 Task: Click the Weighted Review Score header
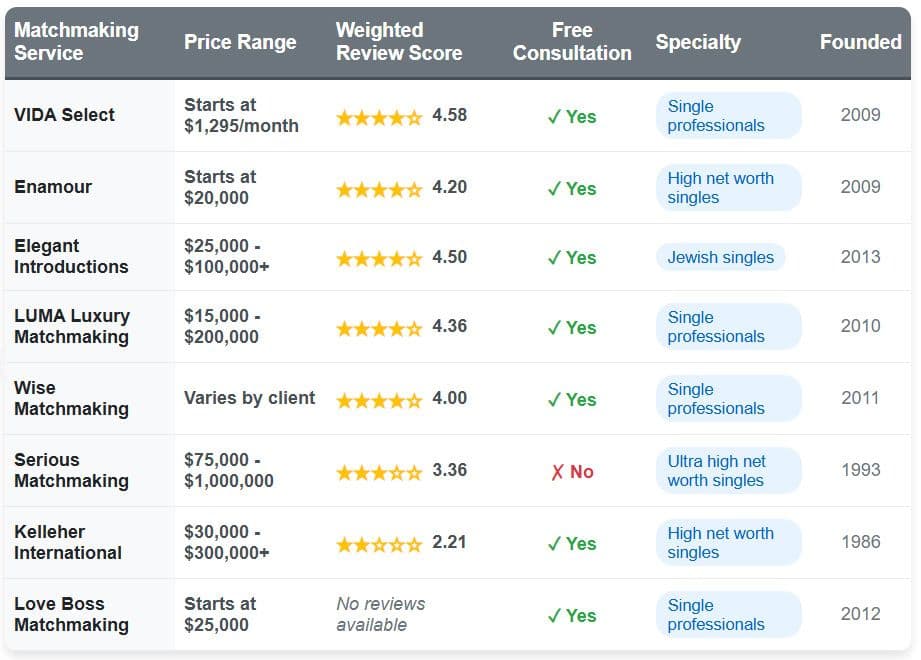pyautogui.click(x=399, y=42)
